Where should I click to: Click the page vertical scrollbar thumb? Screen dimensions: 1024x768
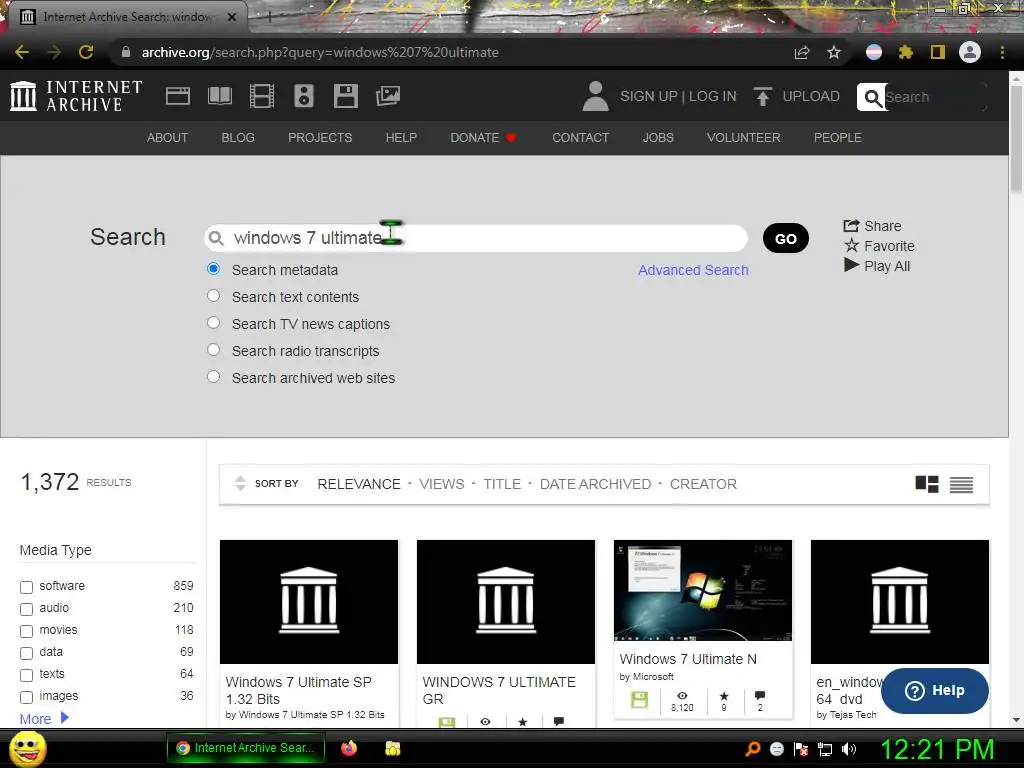tap(1016, 138)
